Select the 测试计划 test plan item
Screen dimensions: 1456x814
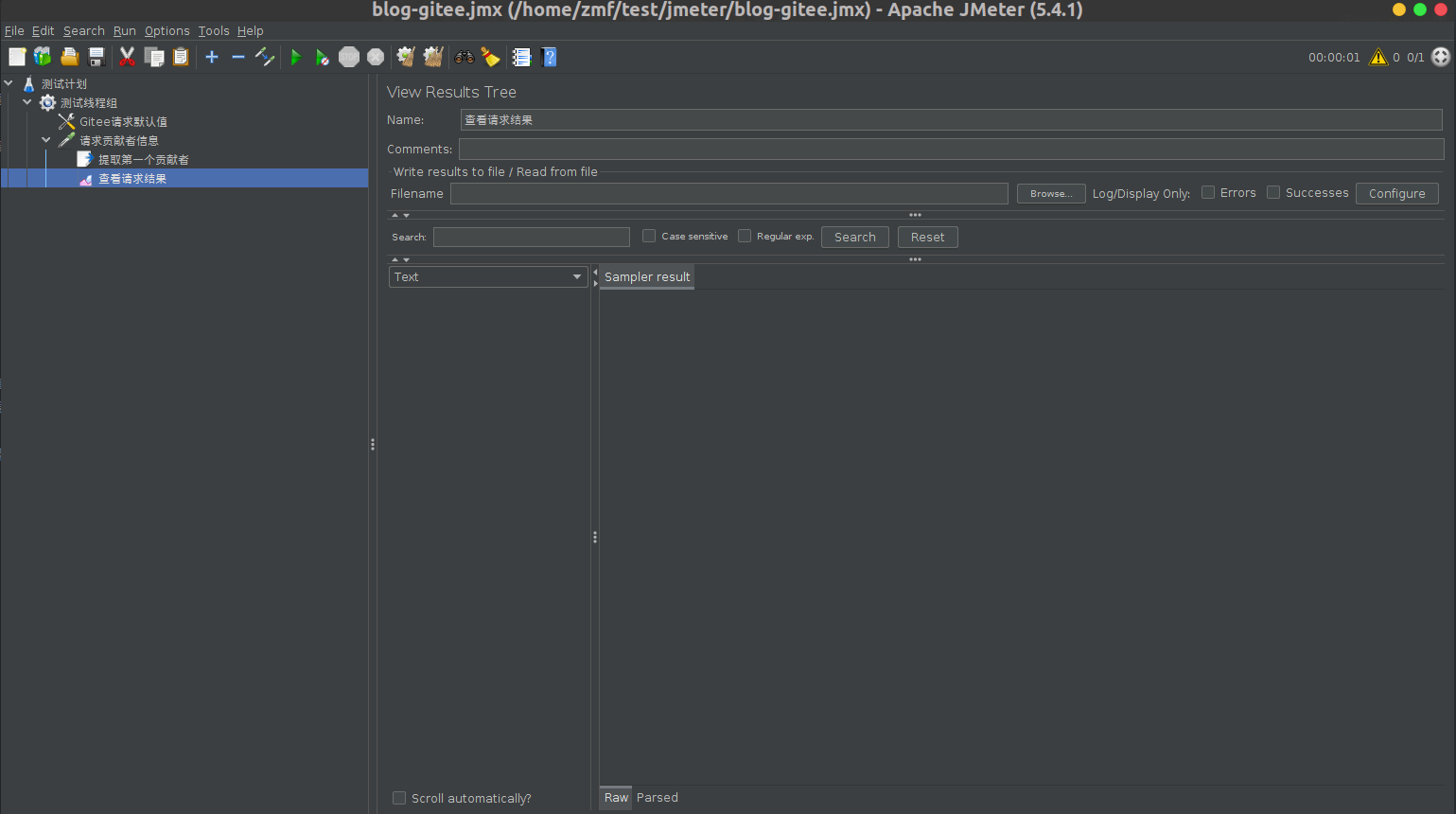[63, 83]
